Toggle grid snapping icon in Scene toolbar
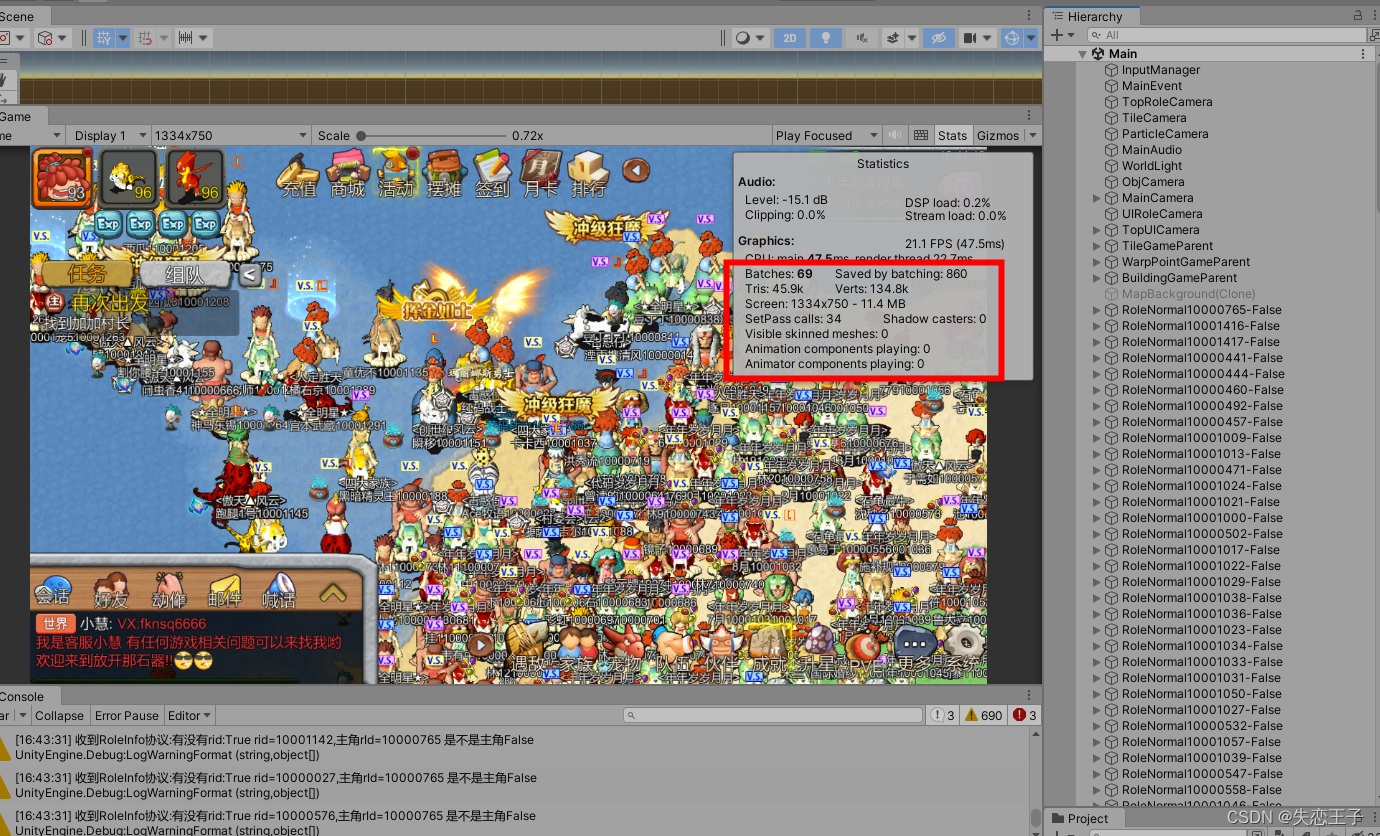 point(144,38)
